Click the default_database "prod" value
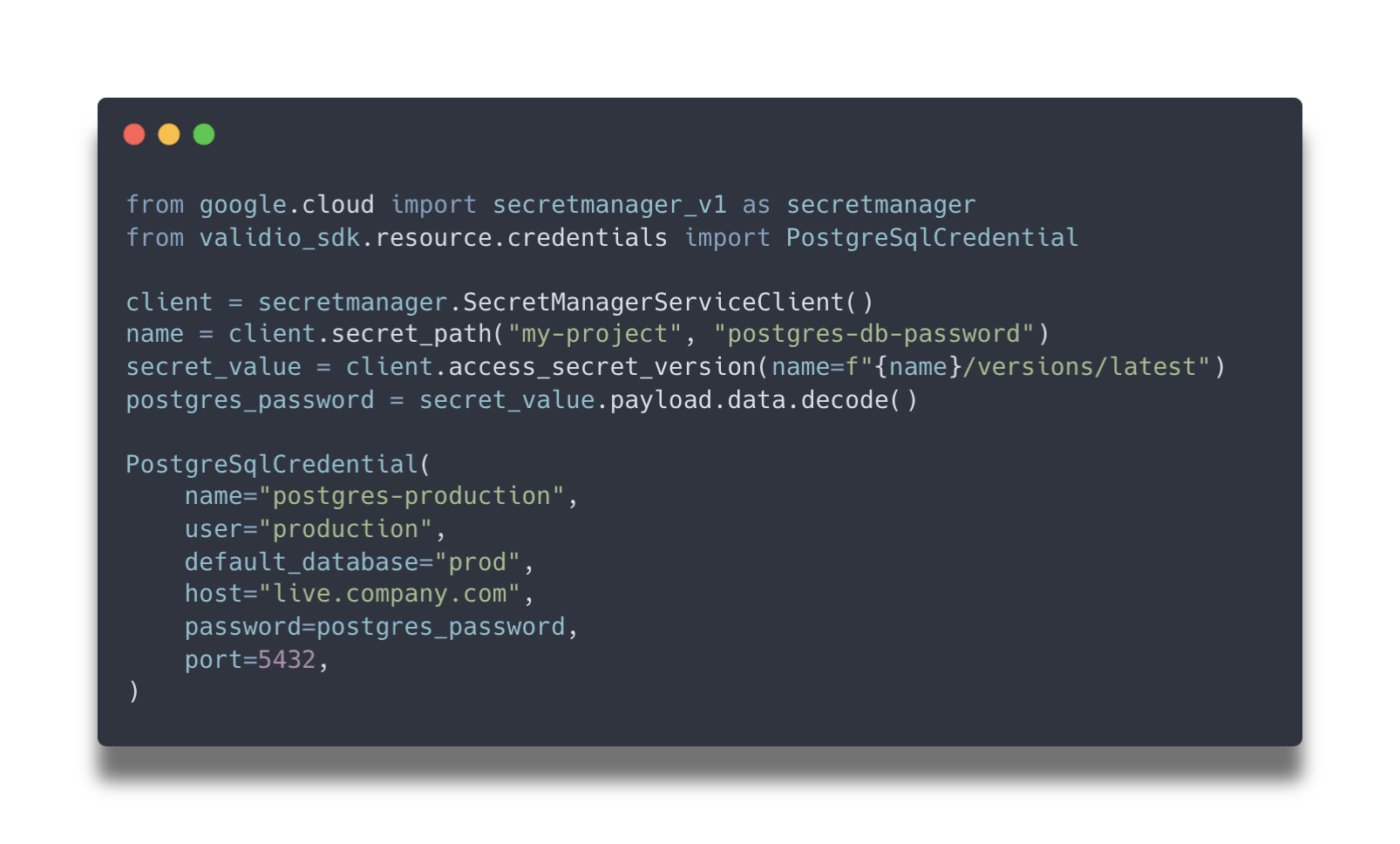This screenshot has width=1400, height=844. [478, 562]
